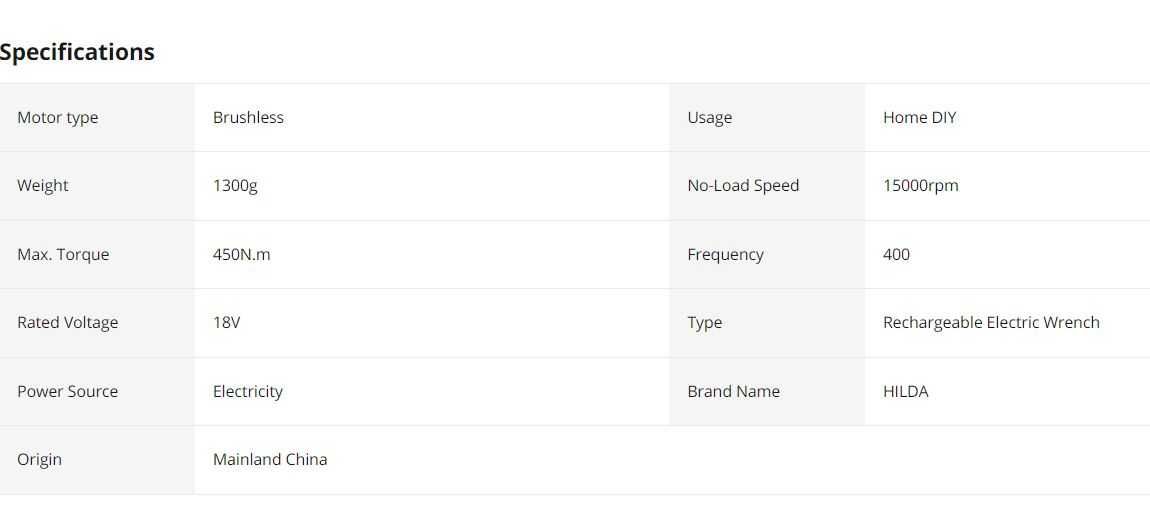Click the 450N.m torque value
Viewport: 1150px width, 517px height.
click(x=241, y=254)
